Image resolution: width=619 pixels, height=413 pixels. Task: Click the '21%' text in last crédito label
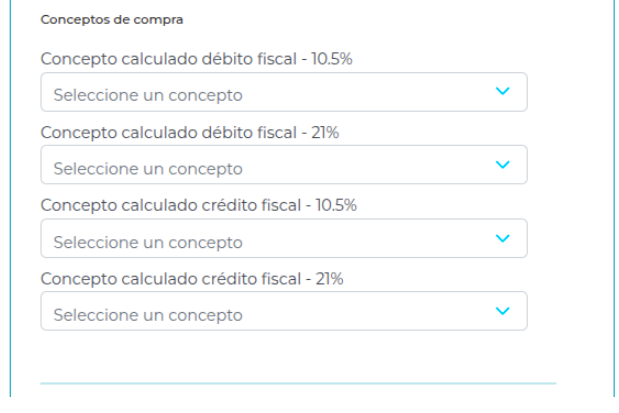coord(328,278)
